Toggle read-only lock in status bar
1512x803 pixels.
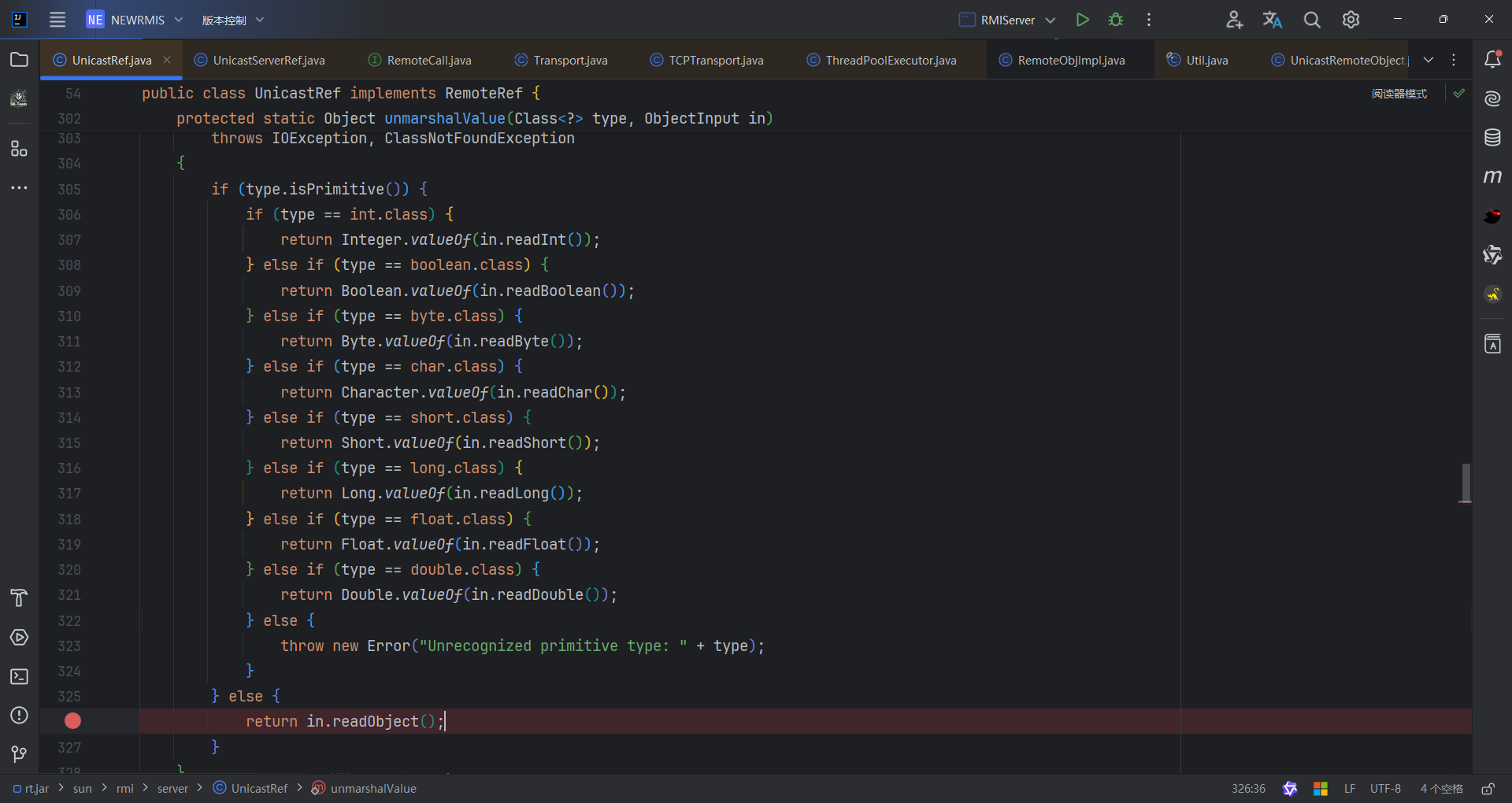point(1488,789)
